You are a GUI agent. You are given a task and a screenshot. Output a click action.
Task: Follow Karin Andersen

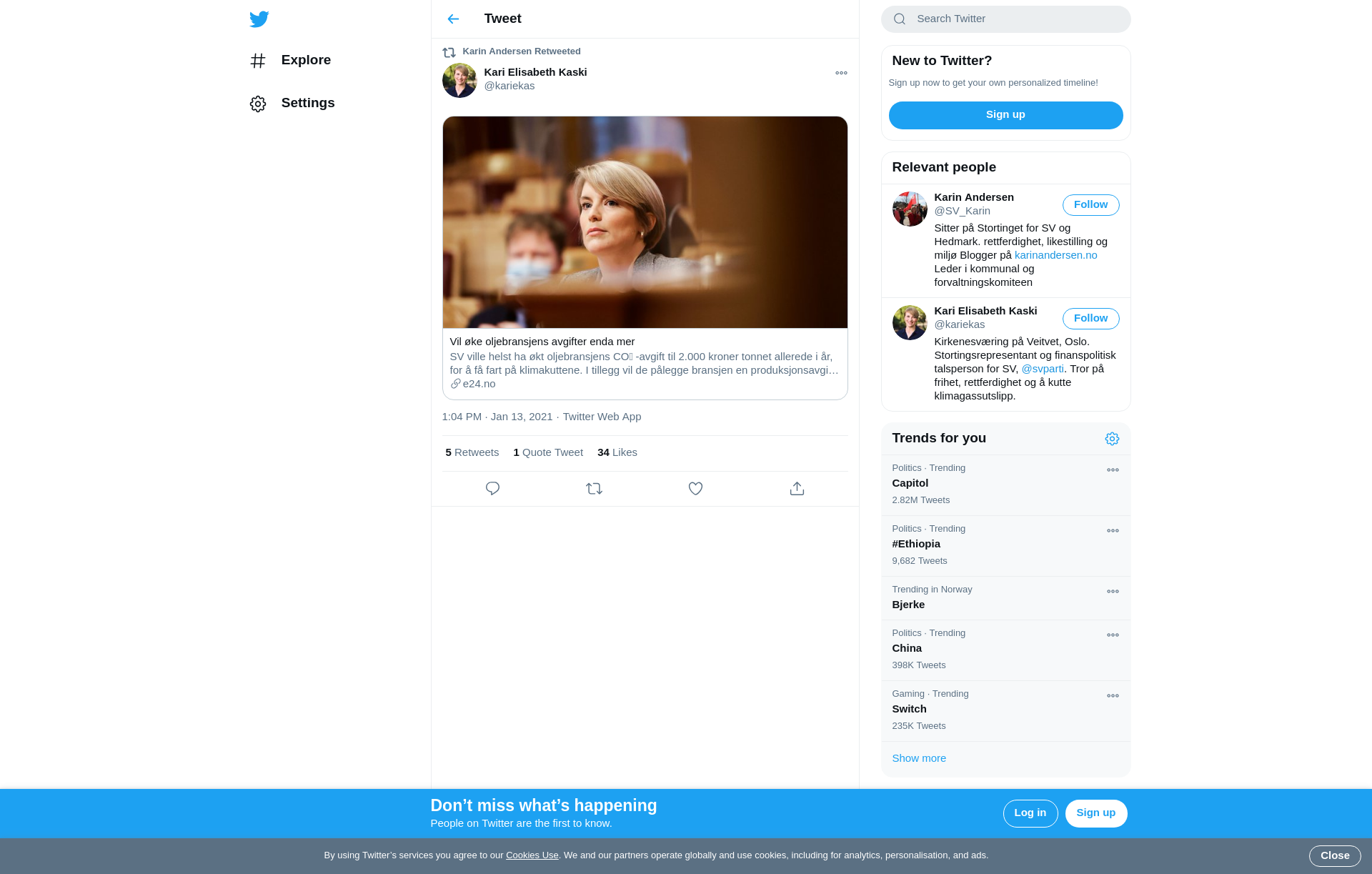[1090, 205]
